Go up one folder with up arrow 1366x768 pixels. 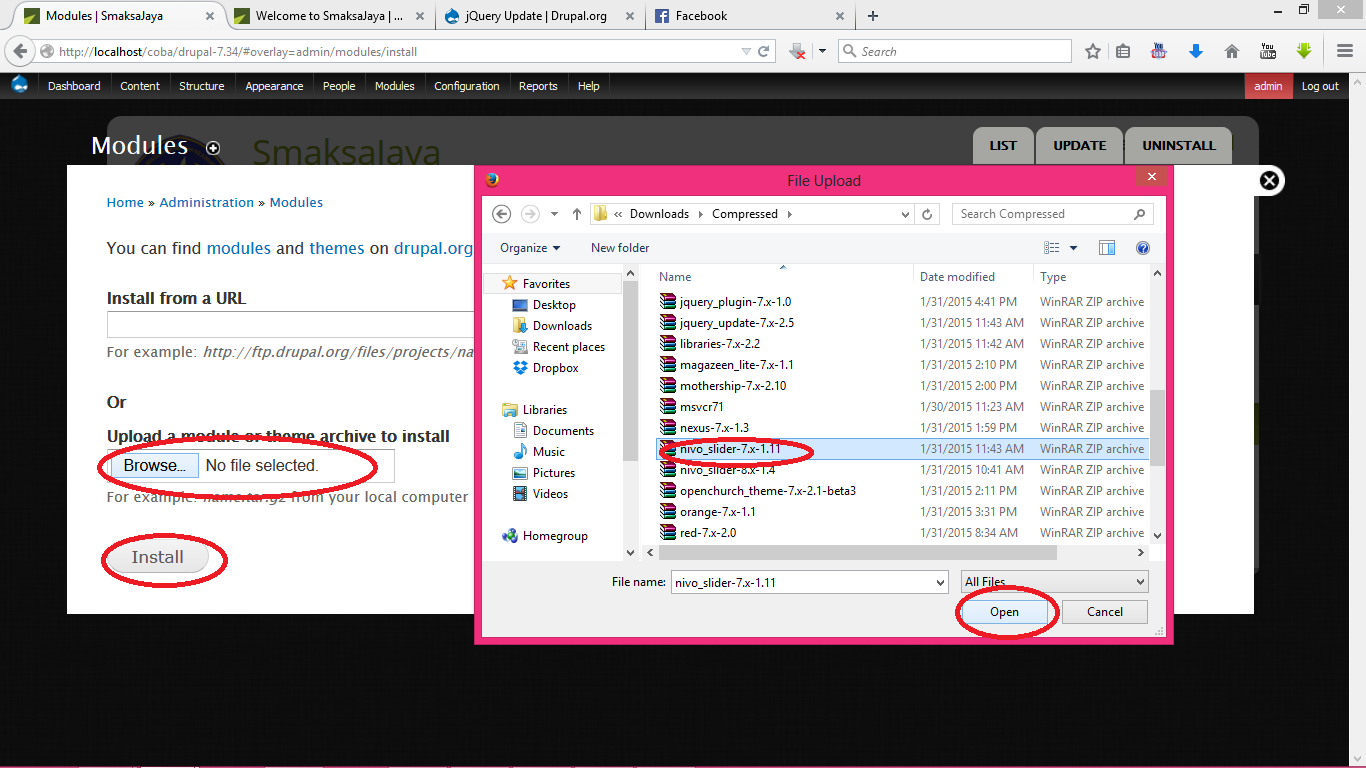coord(577,214)
